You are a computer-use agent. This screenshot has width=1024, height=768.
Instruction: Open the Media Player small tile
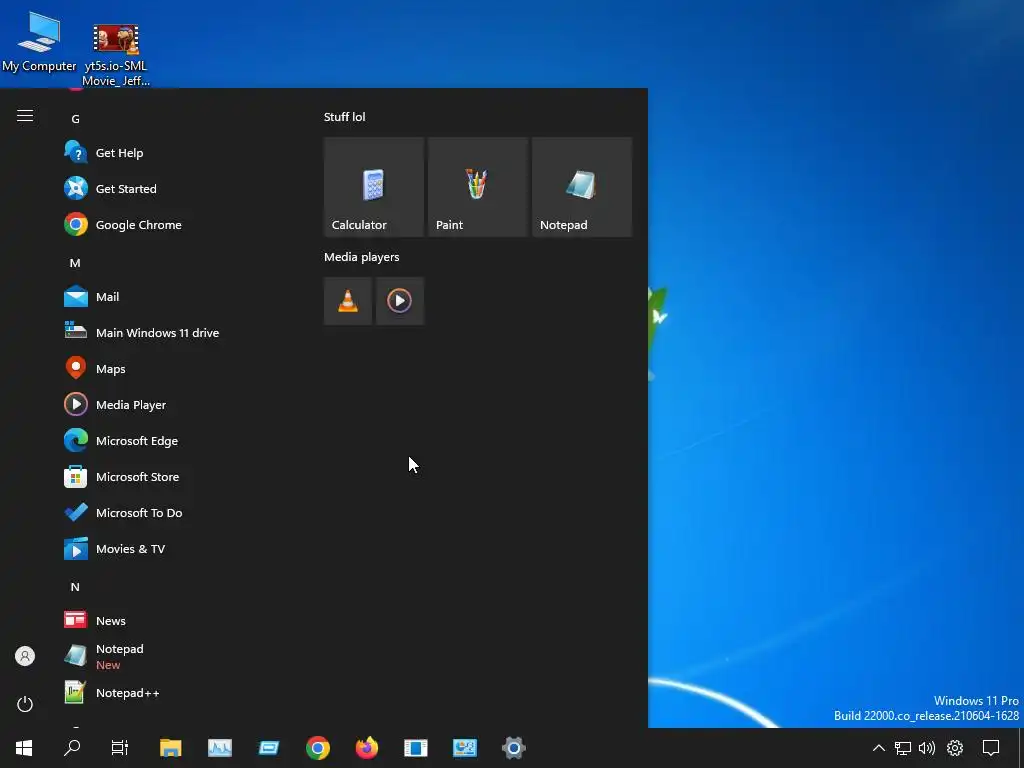(400, 301)
